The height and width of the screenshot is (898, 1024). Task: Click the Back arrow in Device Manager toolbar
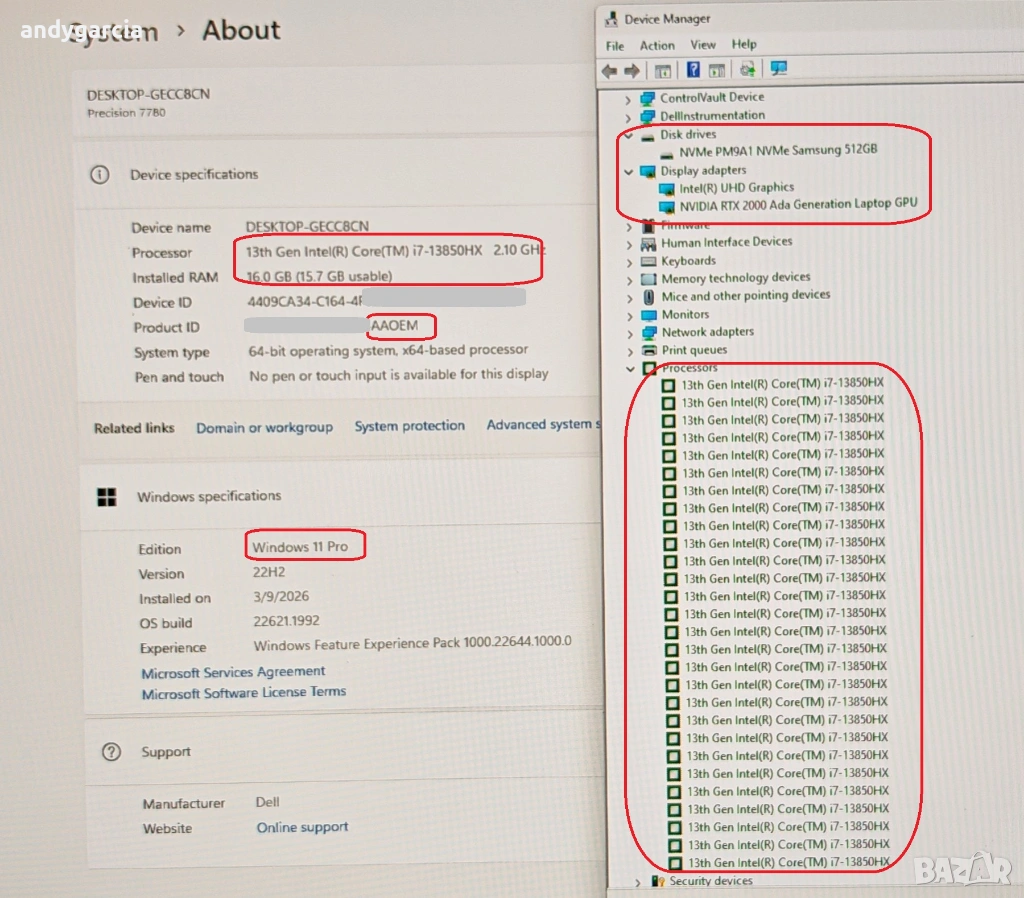(610, 70)
